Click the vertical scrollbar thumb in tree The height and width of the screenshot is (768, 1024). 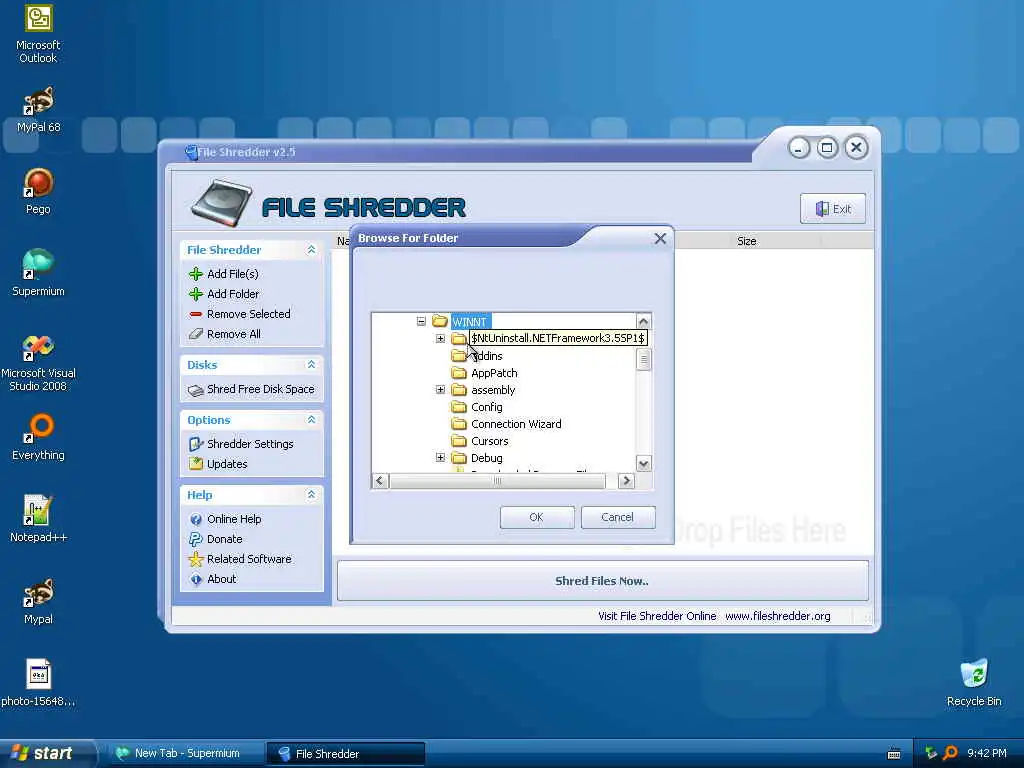(x=643, y=359)
